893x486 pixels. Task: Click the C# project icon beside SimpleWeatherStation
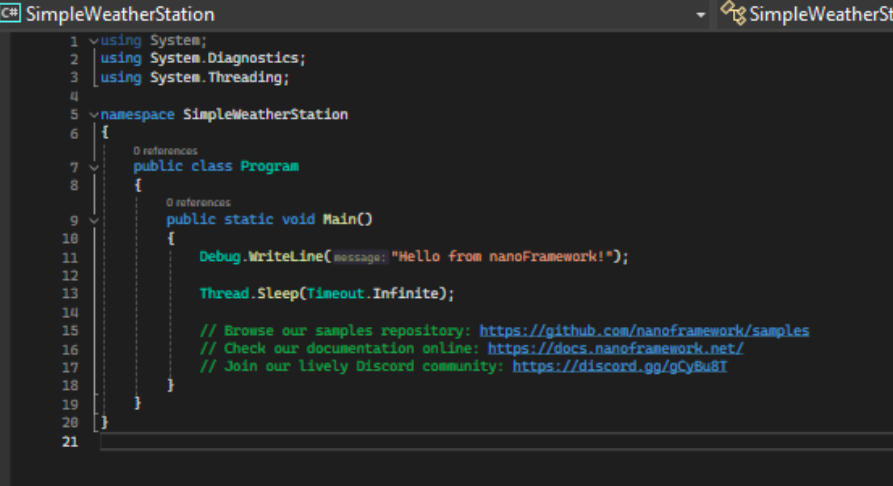coord(10,13)
